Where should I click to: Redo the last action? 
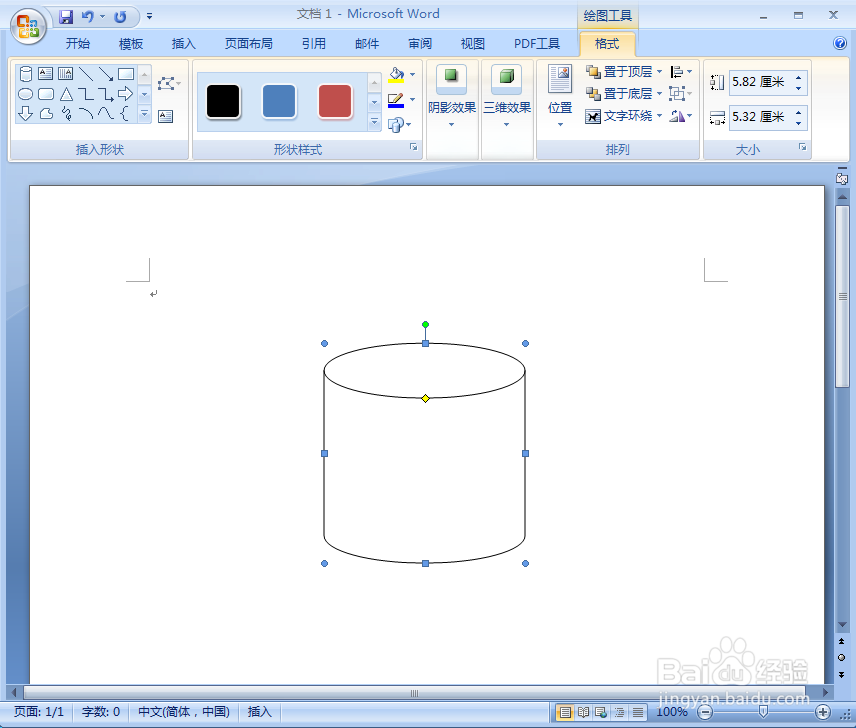click(120, 17)
